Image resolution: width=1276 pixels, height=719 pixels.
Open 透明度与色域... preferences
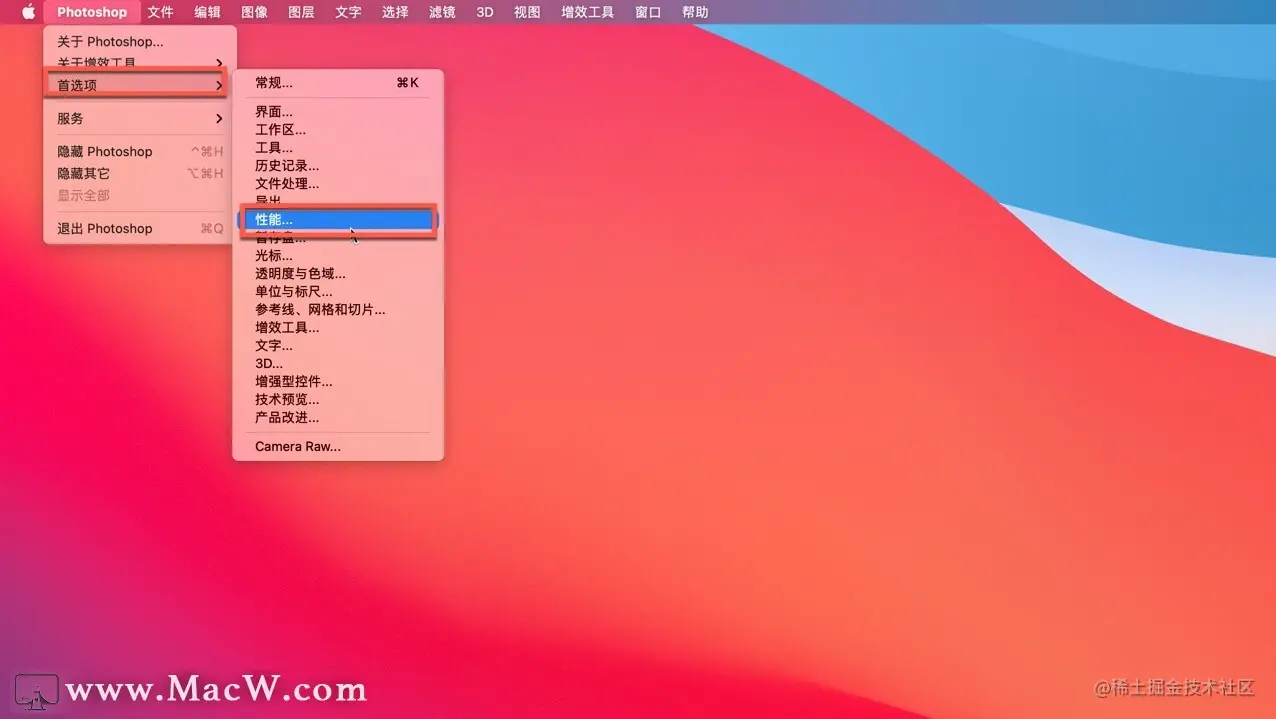point(338,273)
